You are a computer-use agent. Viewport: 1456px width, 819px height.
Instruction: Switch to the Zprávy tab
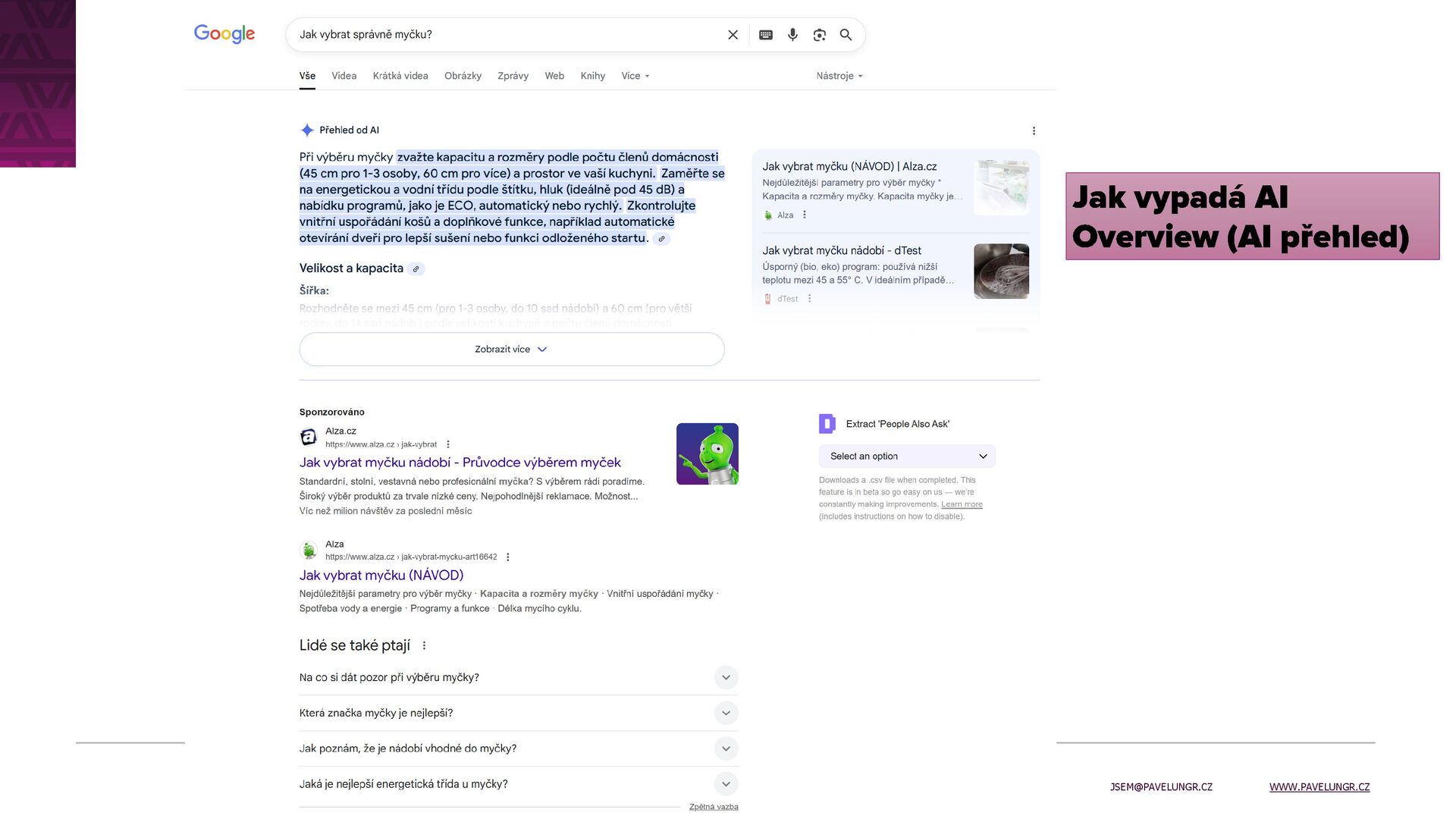(513, 76)
